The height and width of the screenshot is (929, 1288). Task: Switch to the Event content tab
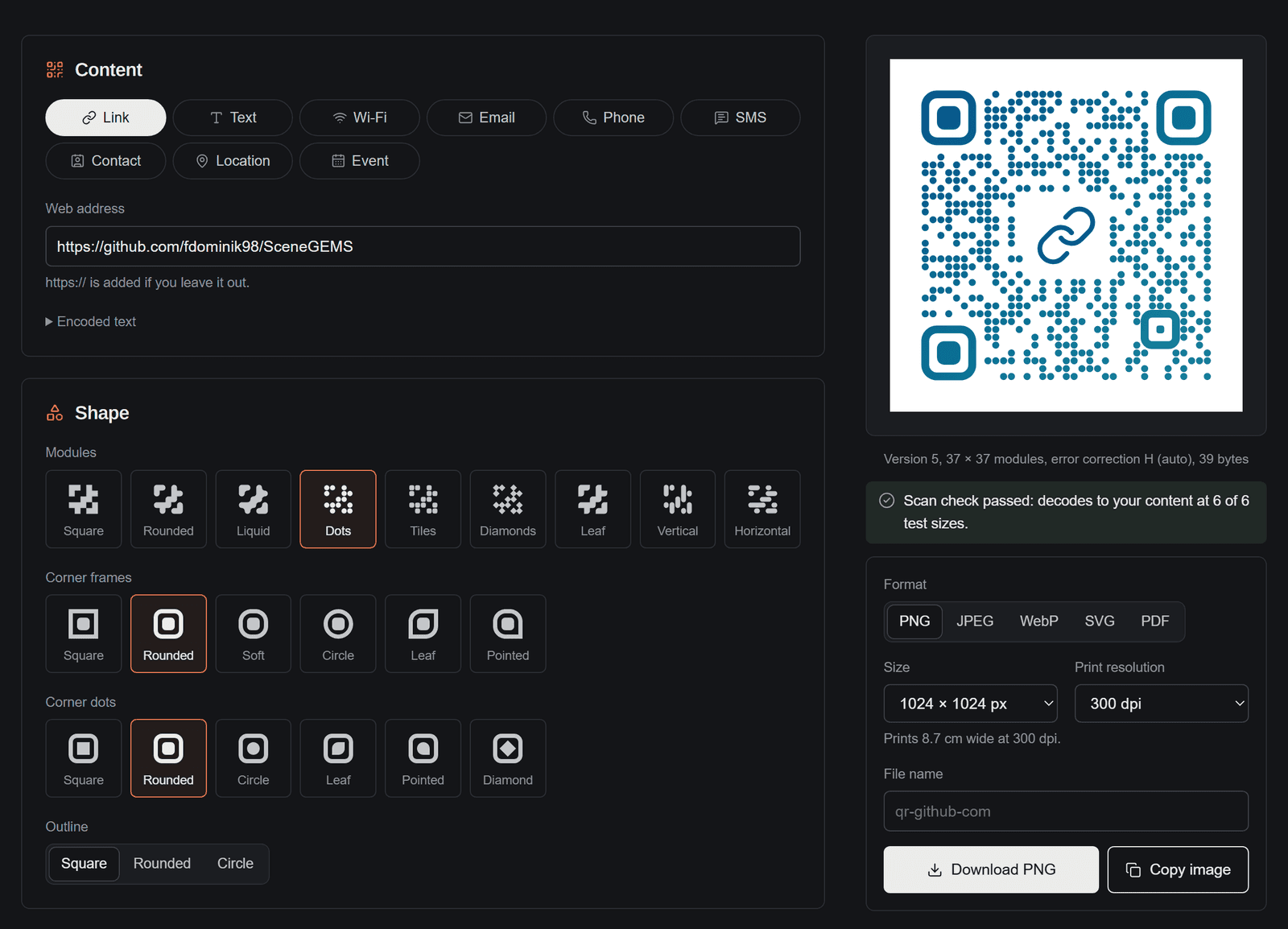click(x=360, y=161)
